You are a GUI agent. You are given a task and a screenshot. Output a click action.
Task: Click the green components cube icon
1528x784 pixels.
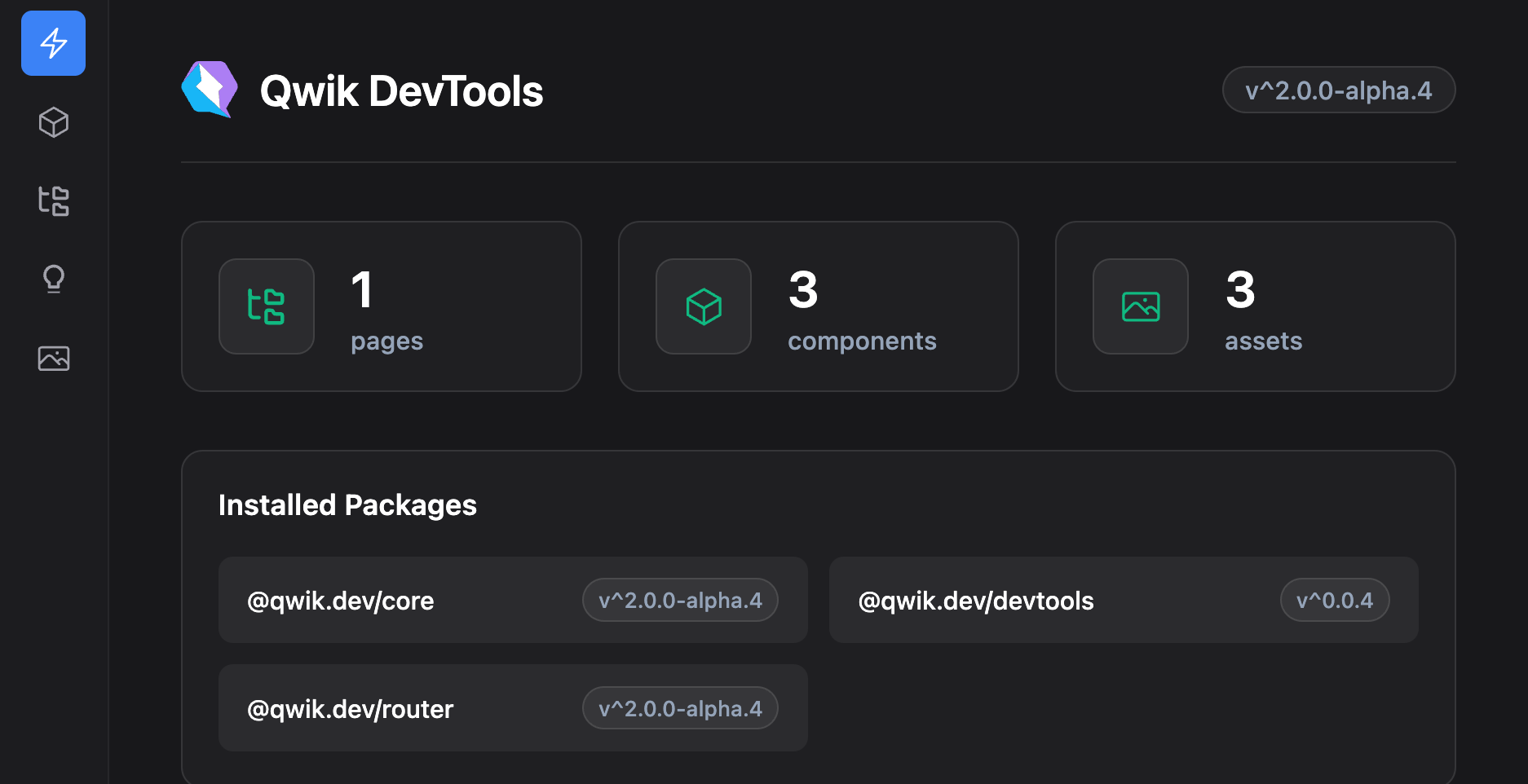(704, 306)
